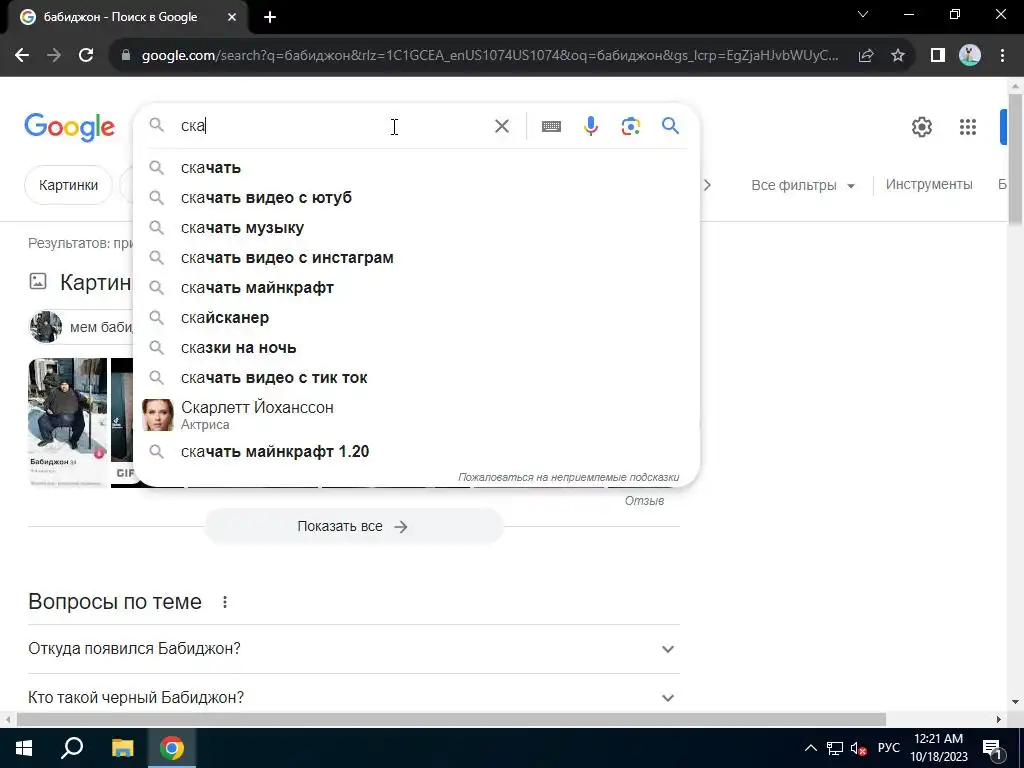Select Скарлетт Йоханссон actress suggestion
The image size is (1024, 768).
point(416,415)
